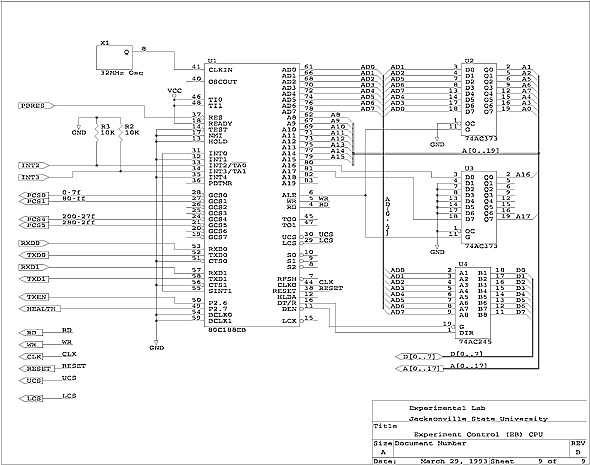Select the X1 32MHz oscillator block
Viewport: 590px width, 465px height.
pyautogui.click(x=114, y=58)
